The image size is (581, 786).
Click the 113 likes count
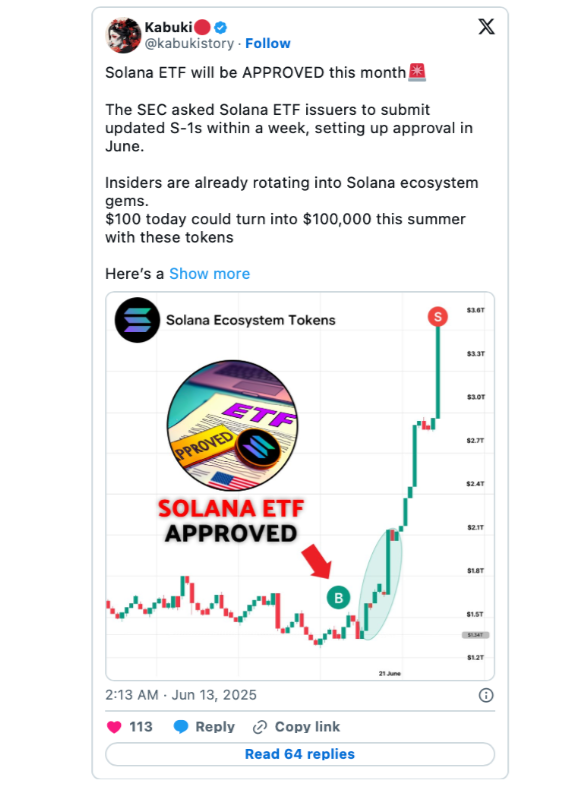(x=141, y=727)
